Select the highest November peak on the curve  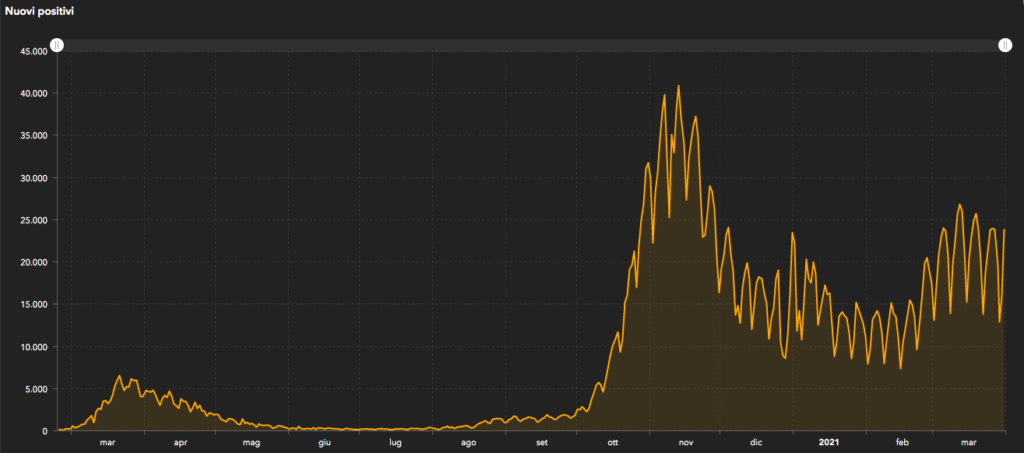point(679,86)
